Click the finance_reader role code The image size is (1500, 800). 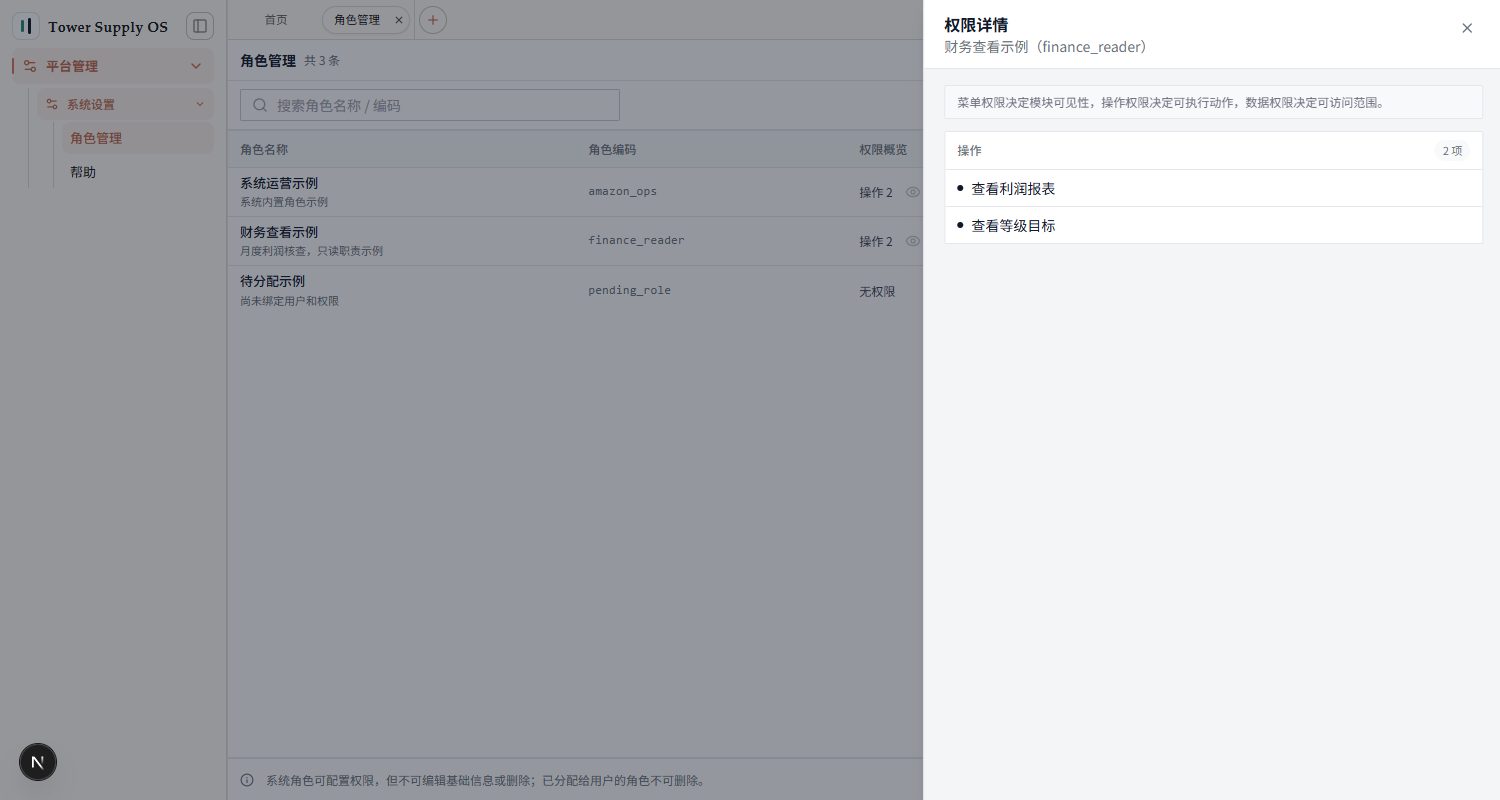(x=636, y=240)
